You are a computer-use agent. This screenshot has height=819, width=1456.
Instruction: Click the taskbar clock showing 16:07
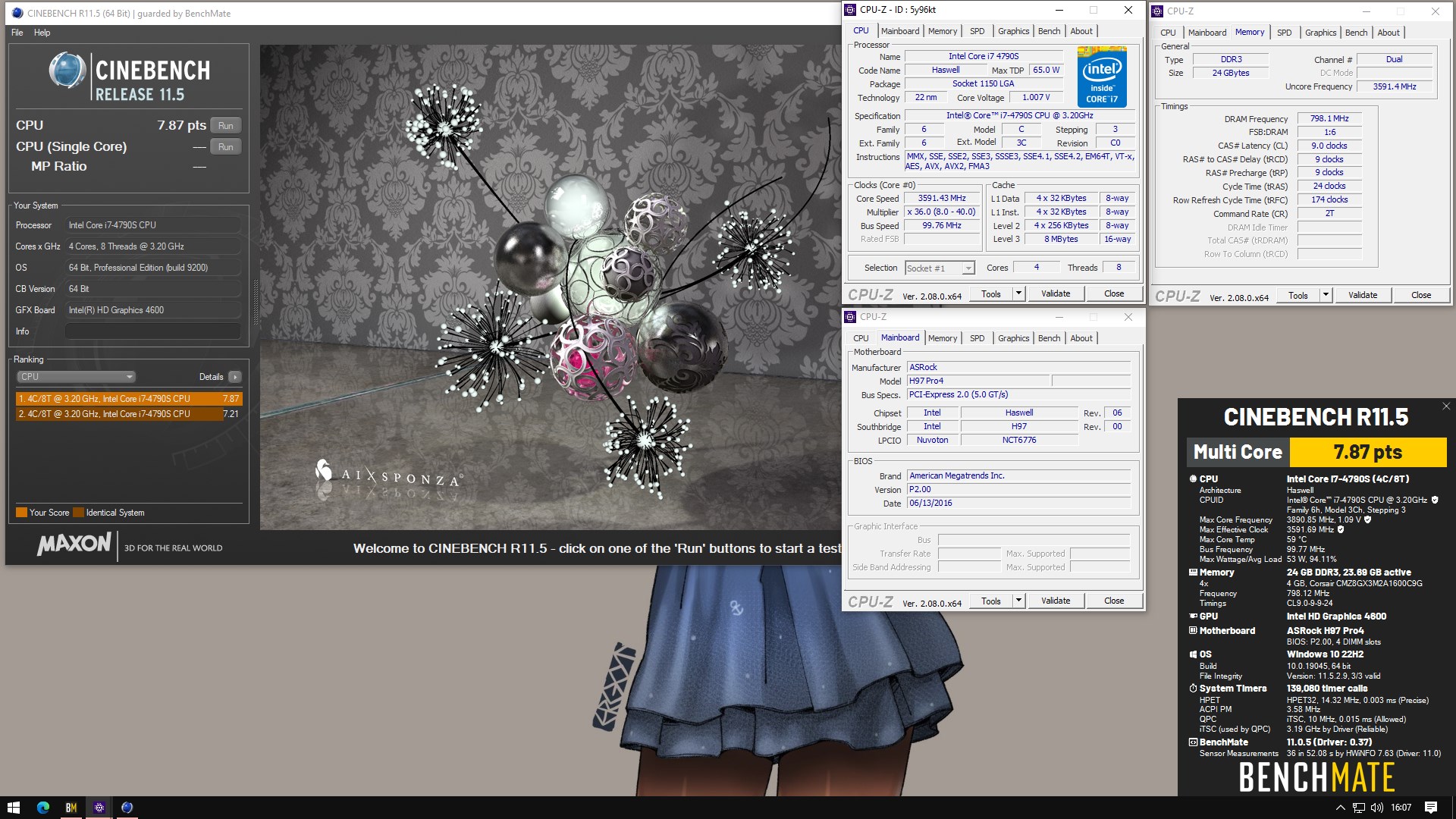pos(1401,808)
